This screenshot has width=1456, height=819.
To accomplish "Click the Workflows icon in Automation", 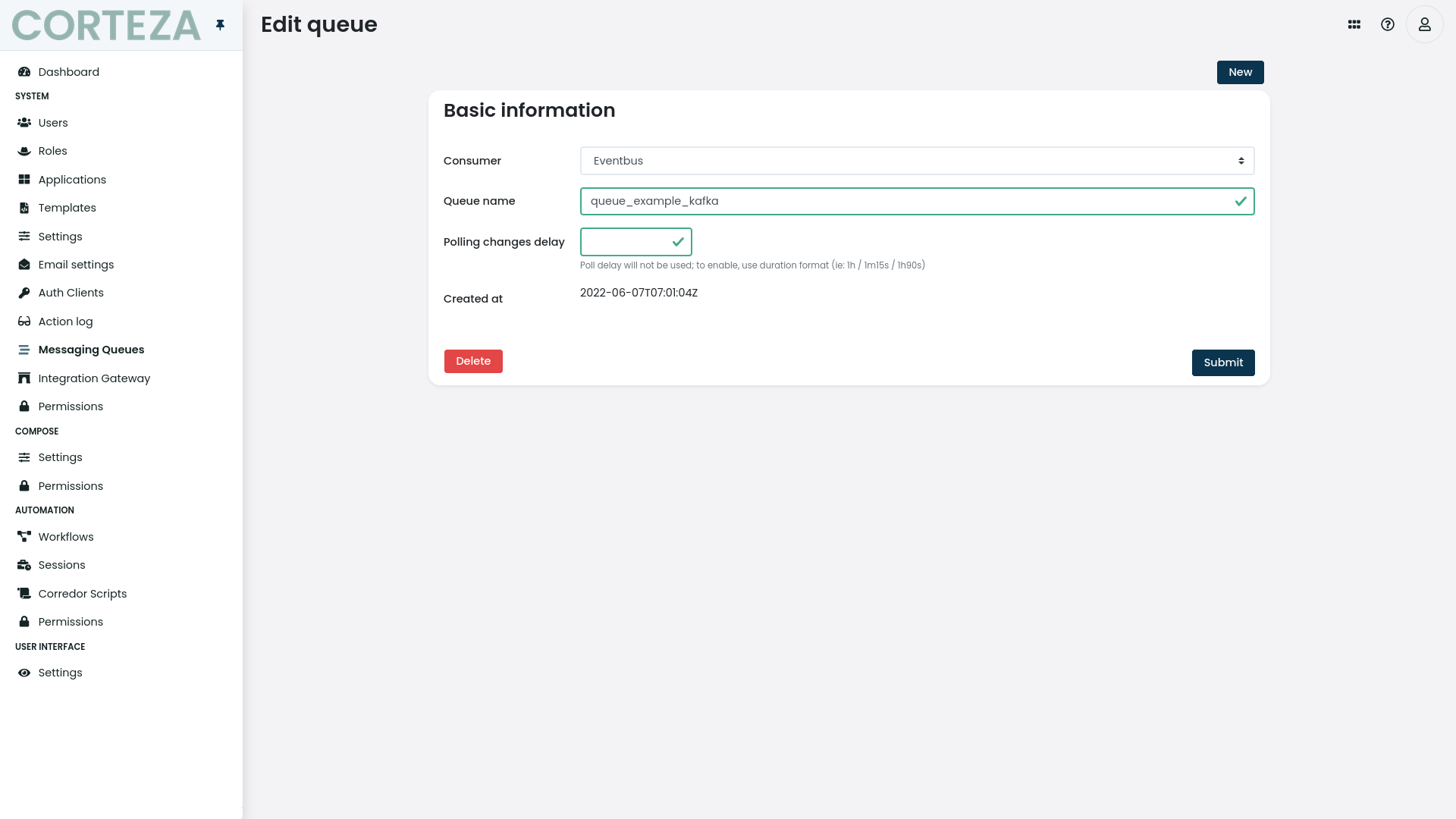I will [24, 536].
